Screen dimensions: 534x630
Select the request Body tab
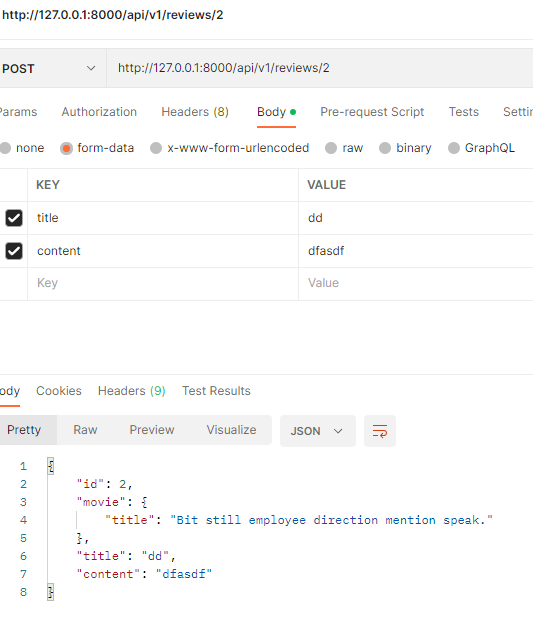[x=276, y=112]
